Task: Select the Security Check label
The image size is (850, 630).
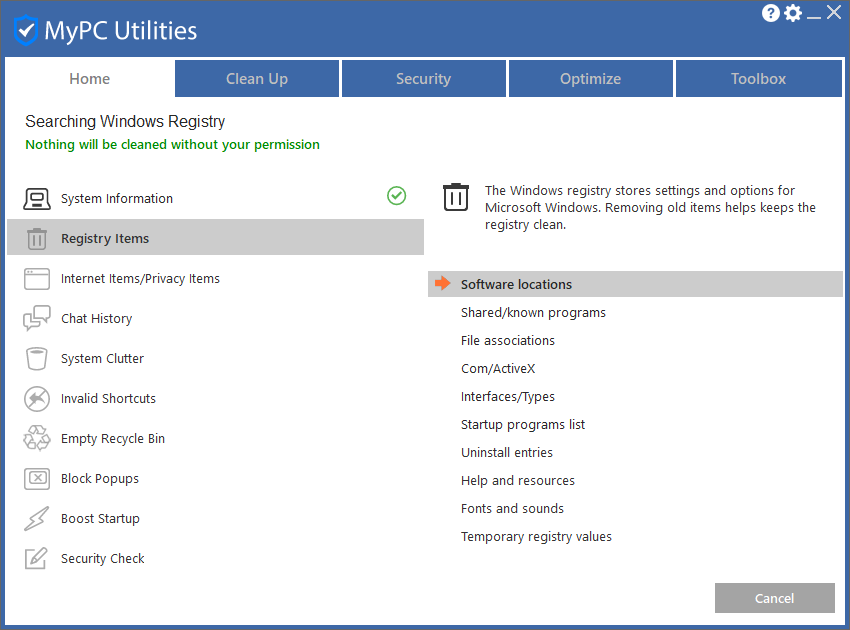Action: (x=102, y=558)
